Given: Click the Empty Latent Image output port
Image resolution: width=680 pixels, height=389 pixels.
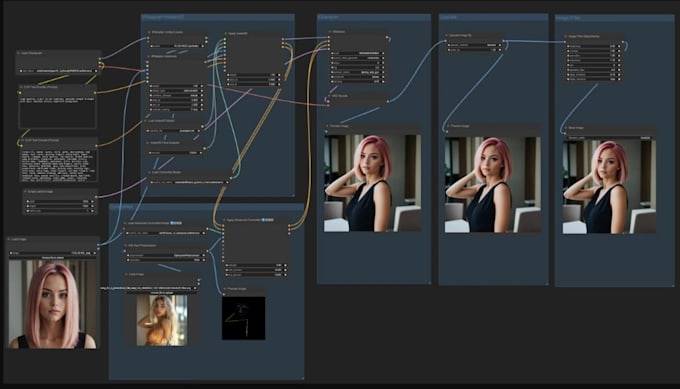Looking at the screenshot, I should [x=96, y=197].
